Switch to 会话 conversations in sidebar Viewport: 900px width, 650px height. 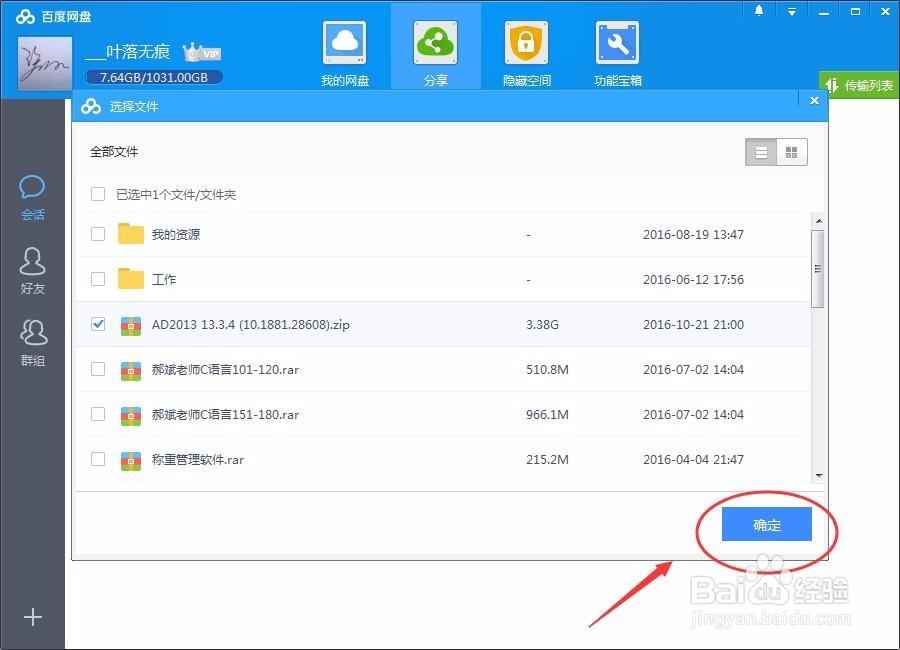point(33,195)
